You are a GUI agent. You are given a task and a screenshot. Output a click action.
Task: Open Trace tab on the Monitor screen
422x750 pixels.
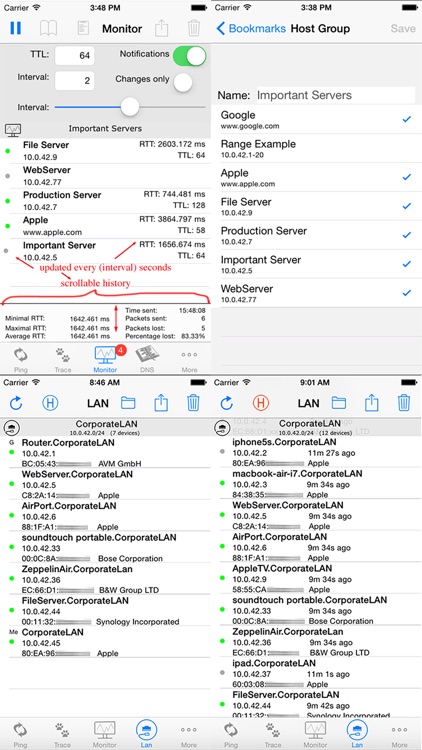click(63, 360)
